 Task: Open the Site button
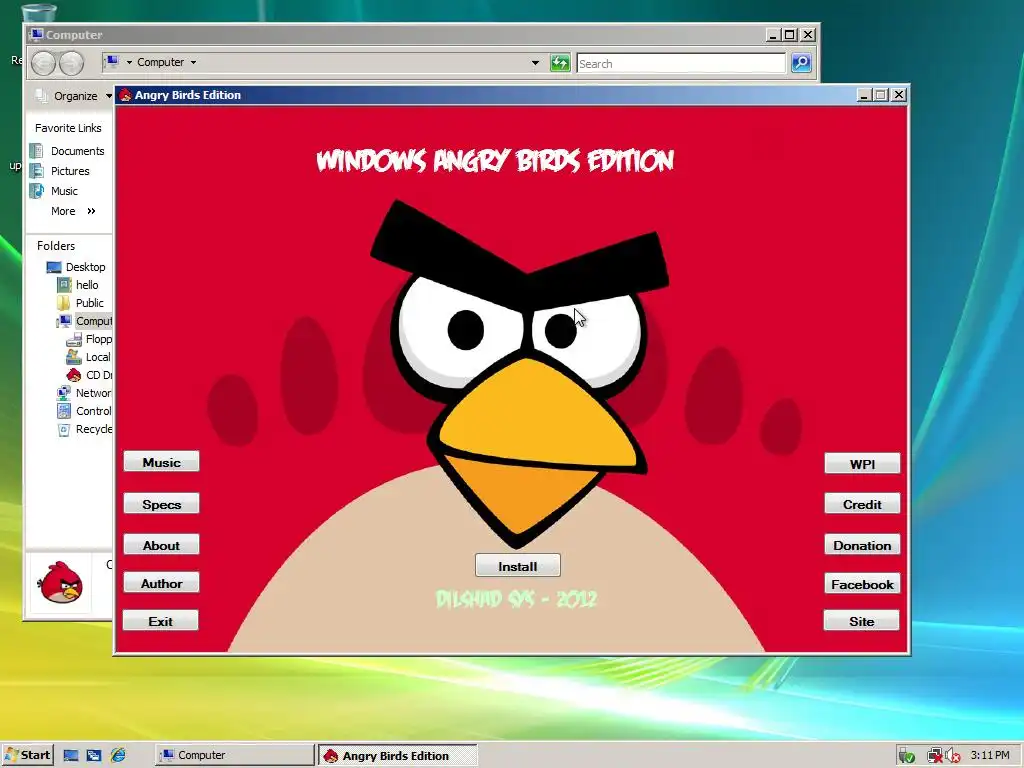point(861,620)
